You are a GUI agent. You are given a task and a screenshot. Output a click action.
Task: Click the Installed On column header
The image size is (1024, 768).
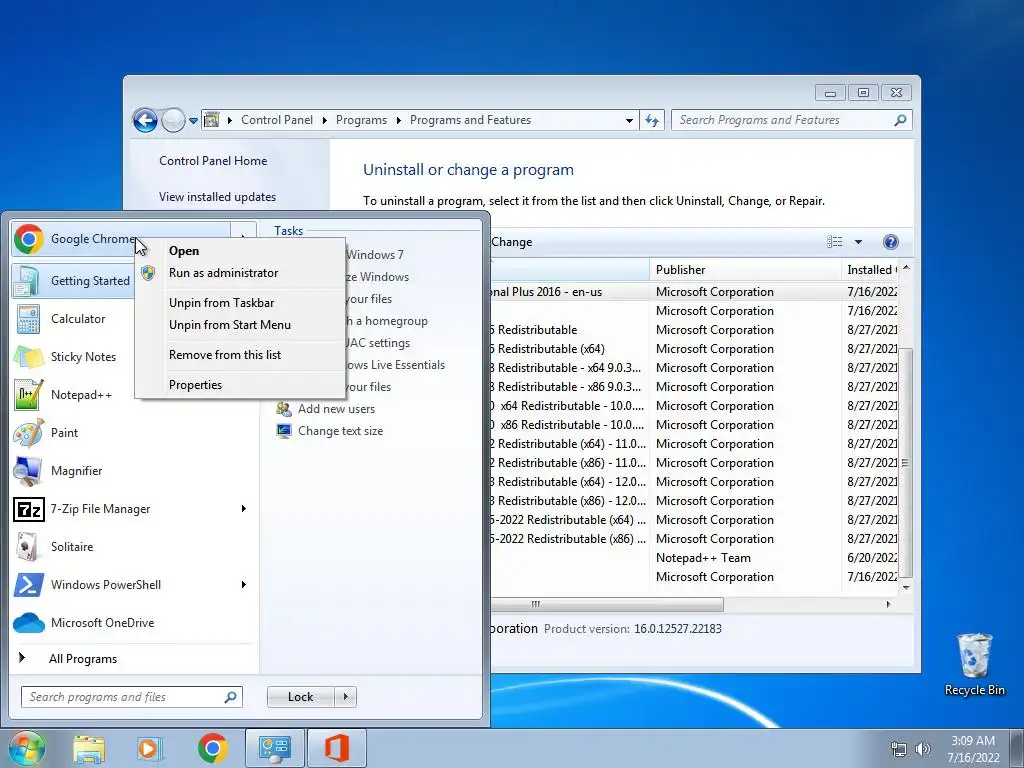[x=872, y=270]
